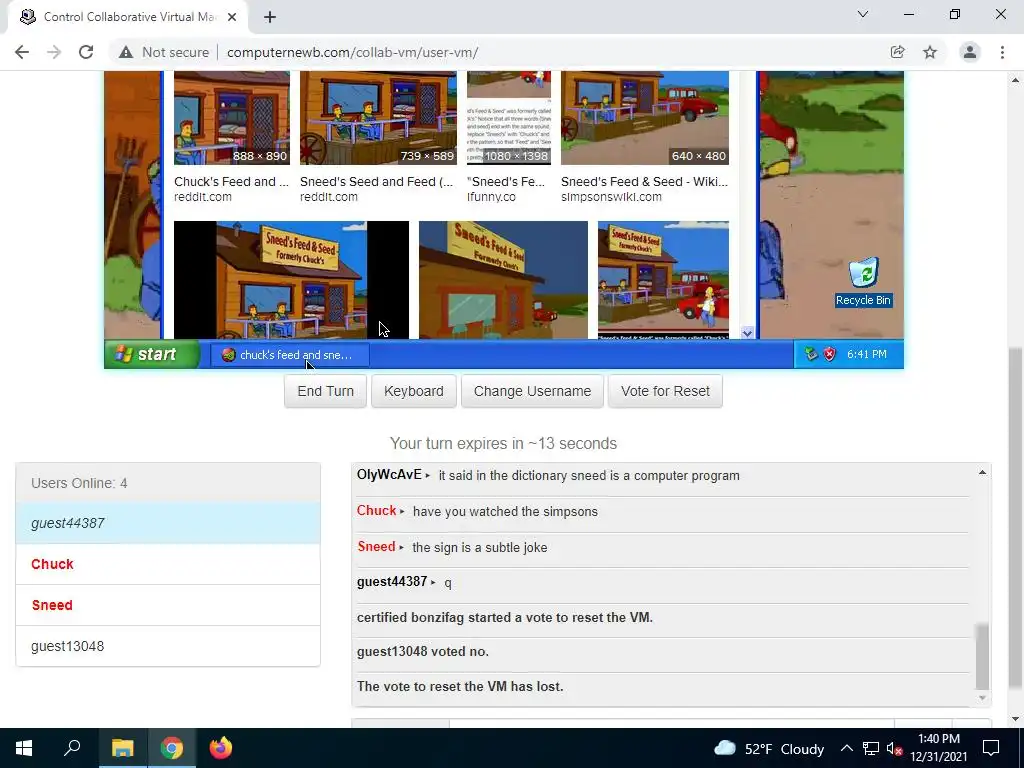The width and height of the screenshot is (1024, 768).
Task: Click the Not secure warning icon
Action: 126,52
